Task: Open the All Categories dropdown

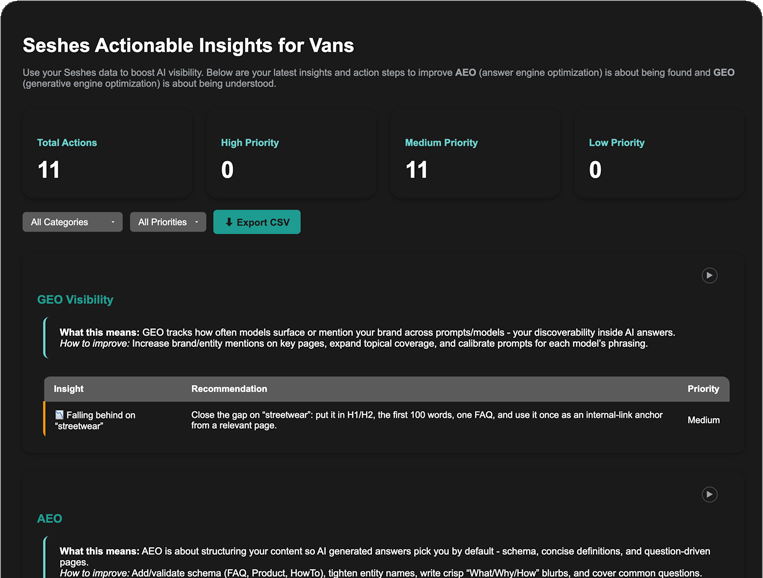Action: [72, 222]
